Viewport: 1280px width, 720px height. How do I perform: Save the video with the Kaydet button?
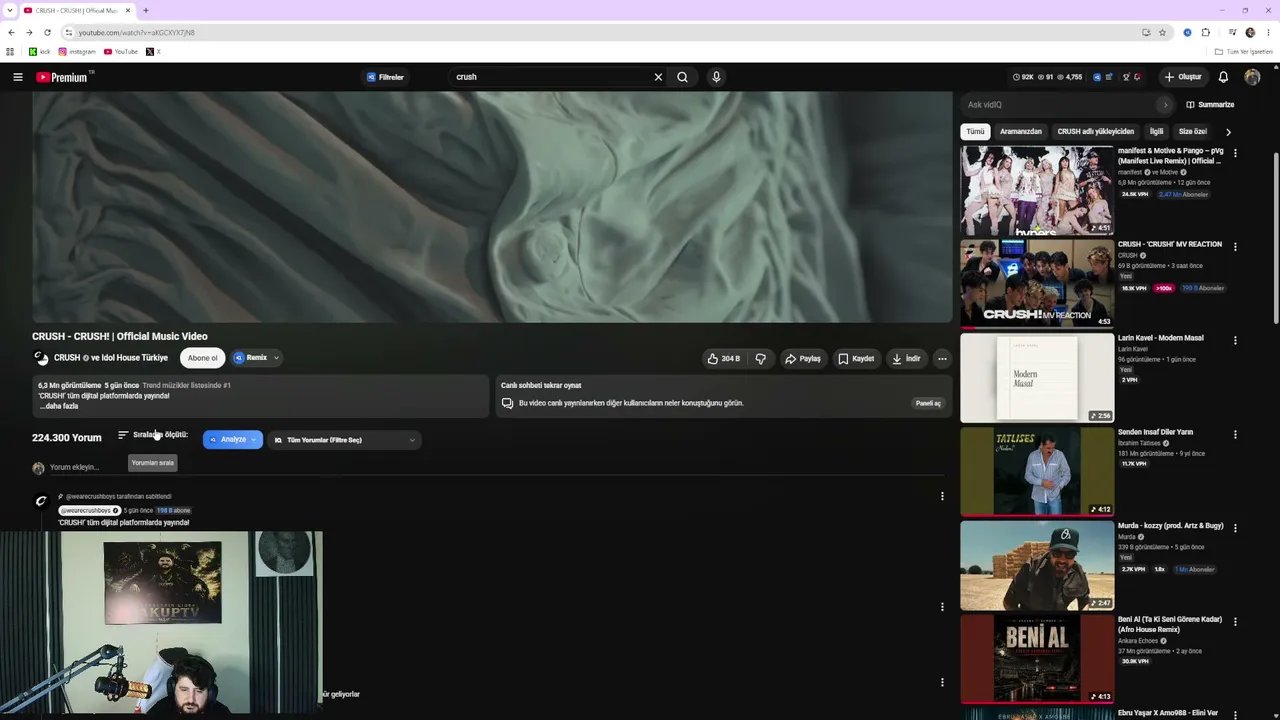click(x=856, y=358)
